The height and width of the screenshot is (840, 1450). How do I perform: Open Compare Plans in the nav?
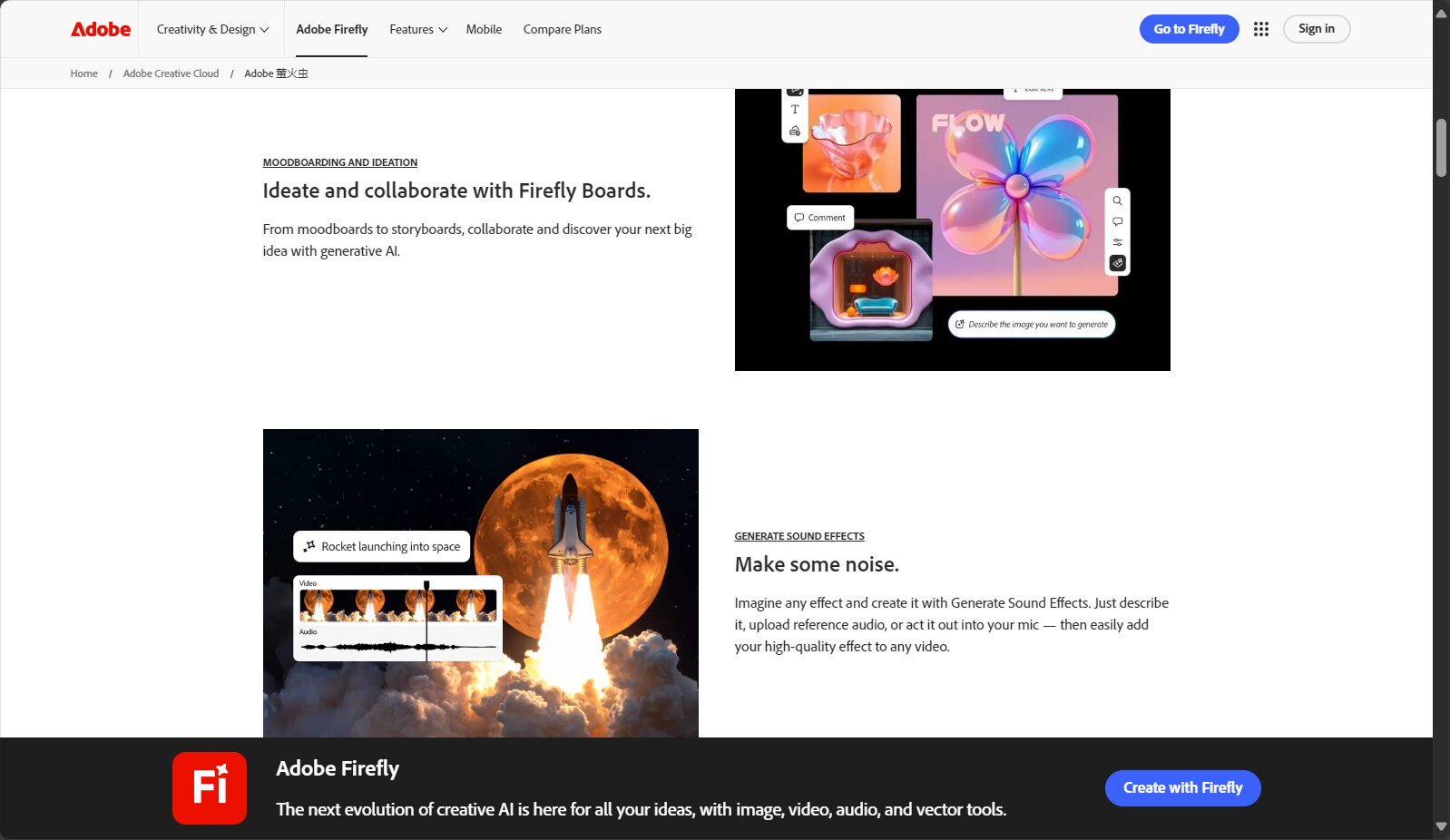point(563,29)
